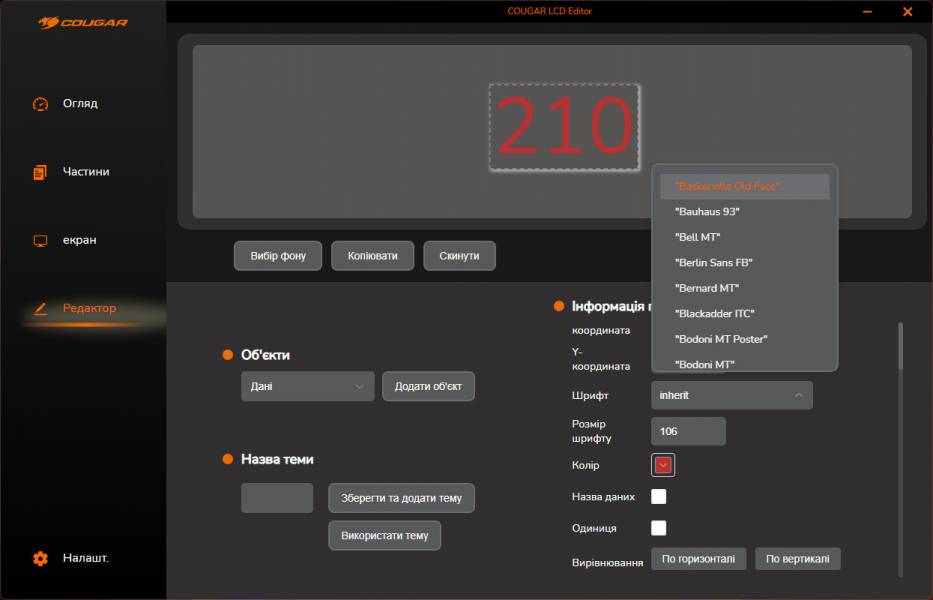Click the Overview gauge icon in sidebar
Image resolution: width=933 pixels, height=600 pixels.
coord(40,104)
